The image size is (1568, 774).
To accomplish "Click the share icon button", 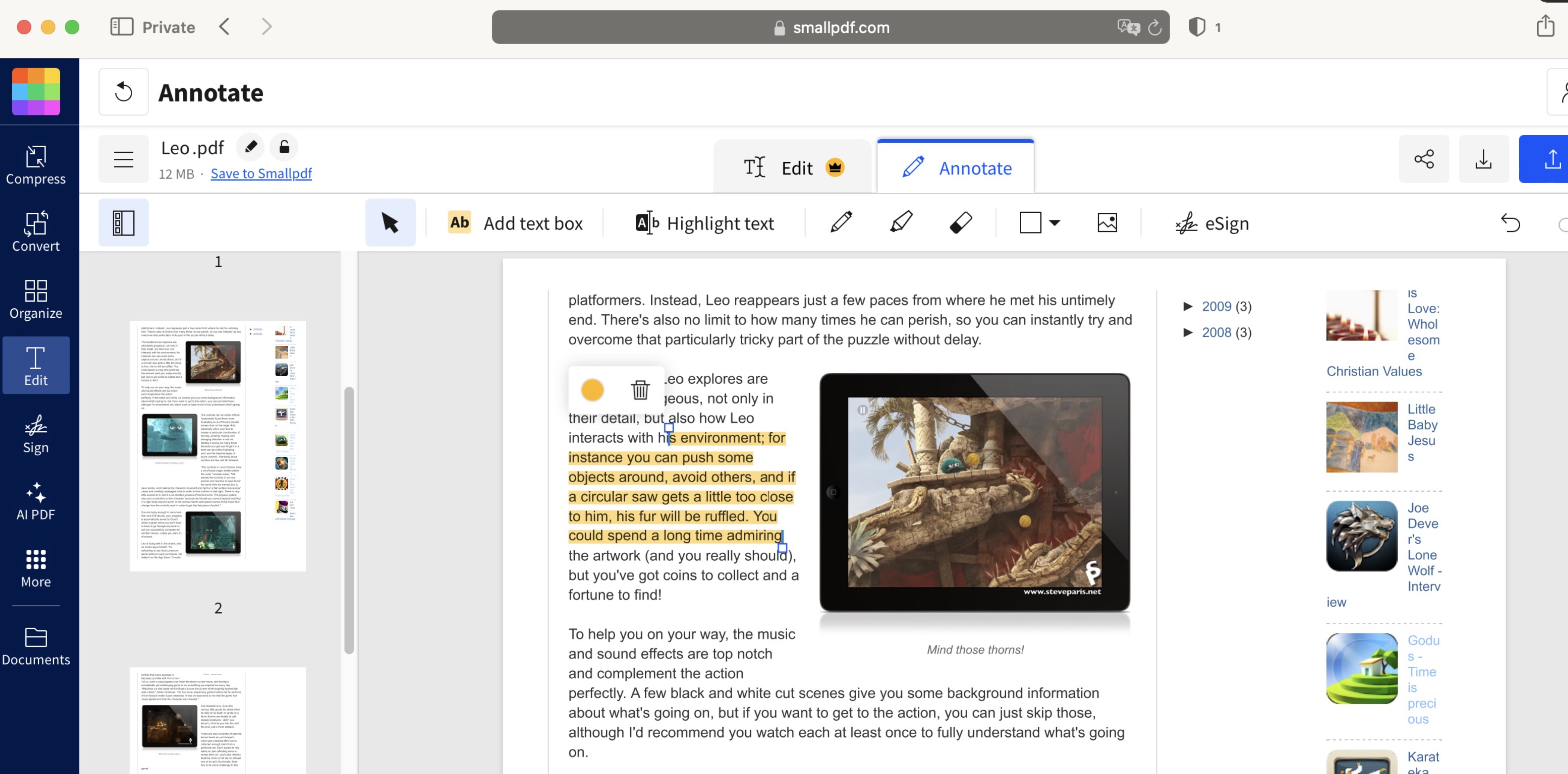I will [x=1424, y=159].
